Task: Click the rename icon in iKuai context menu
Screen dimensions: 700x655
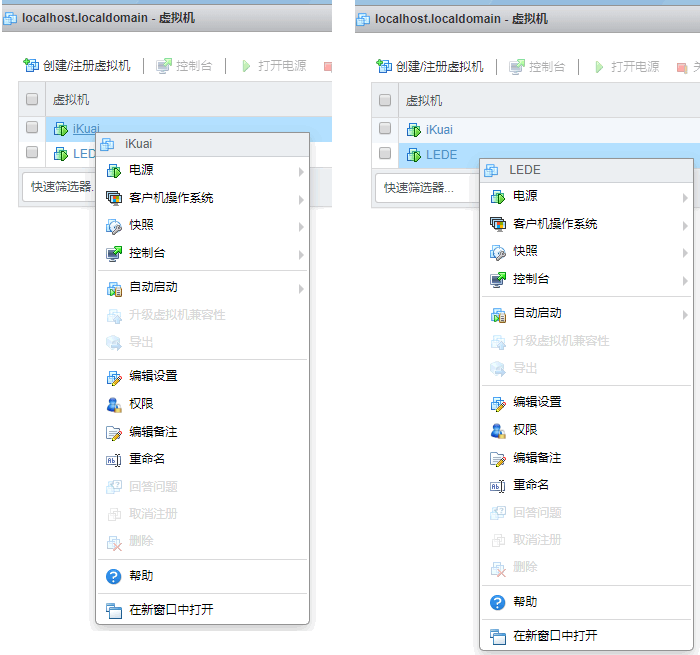Action: [x=113, y=459]
